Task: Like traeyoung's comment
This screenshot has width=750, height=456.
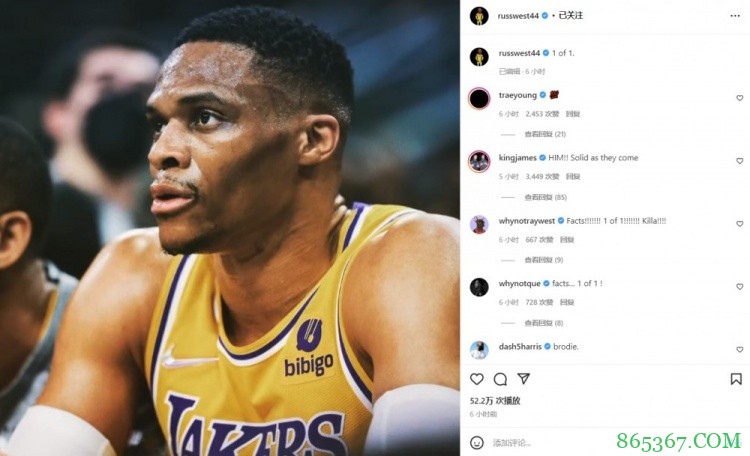Action: 740,98
